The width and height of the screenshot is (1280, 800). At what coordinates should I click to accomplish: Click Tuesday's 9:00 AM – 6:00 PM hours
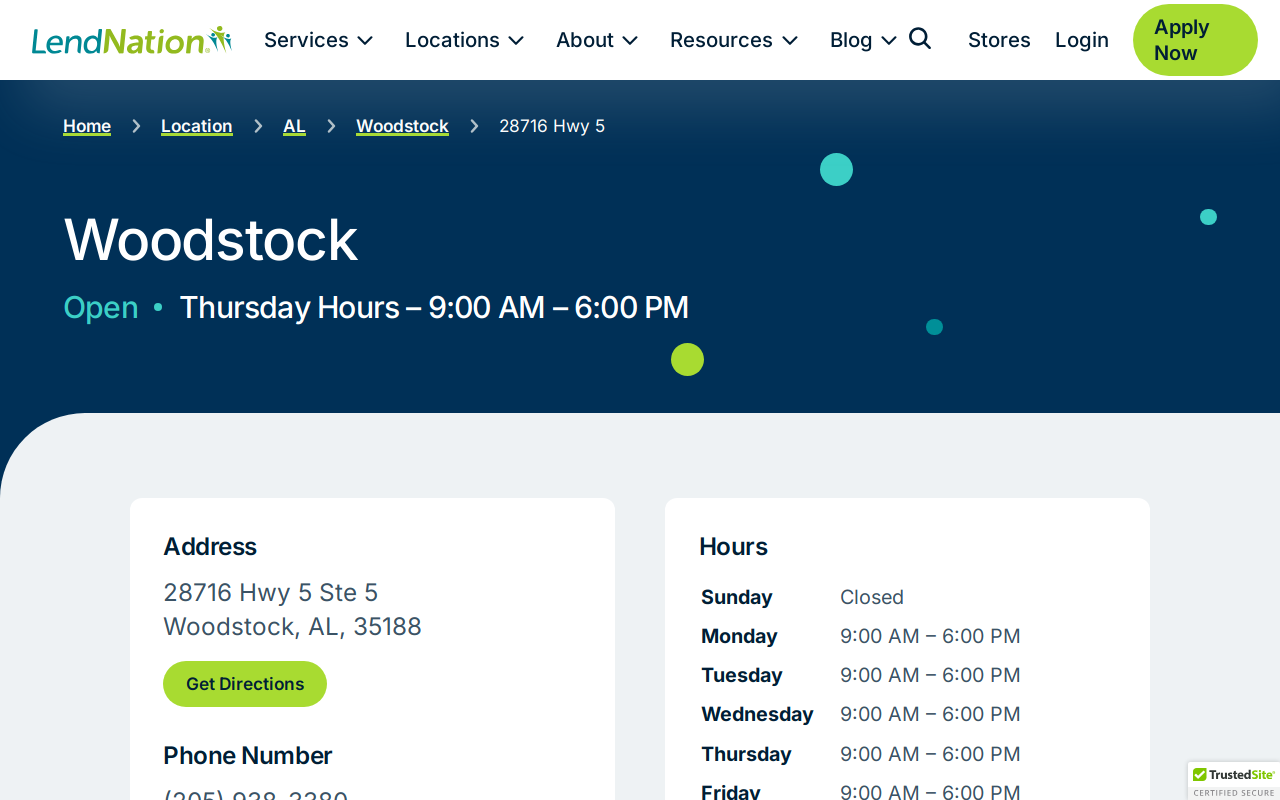[x=930, y=675]
